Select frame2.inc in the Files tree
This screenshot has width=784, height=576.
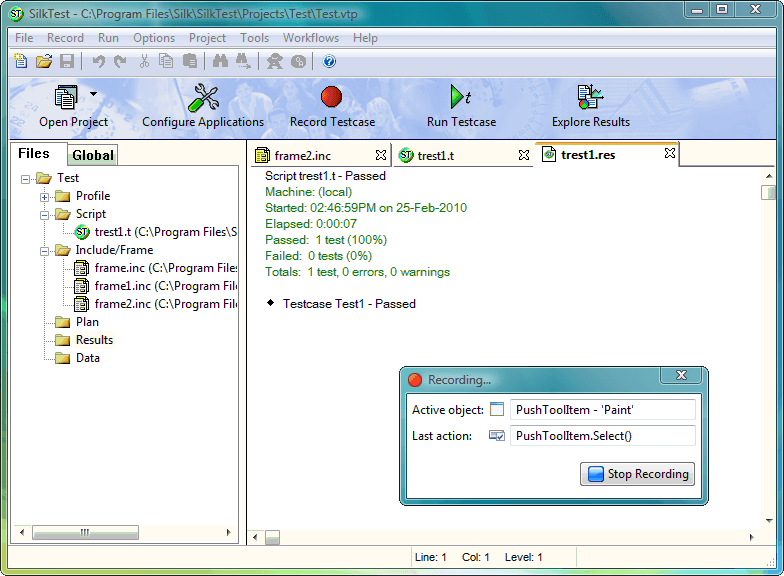(156, 304)
